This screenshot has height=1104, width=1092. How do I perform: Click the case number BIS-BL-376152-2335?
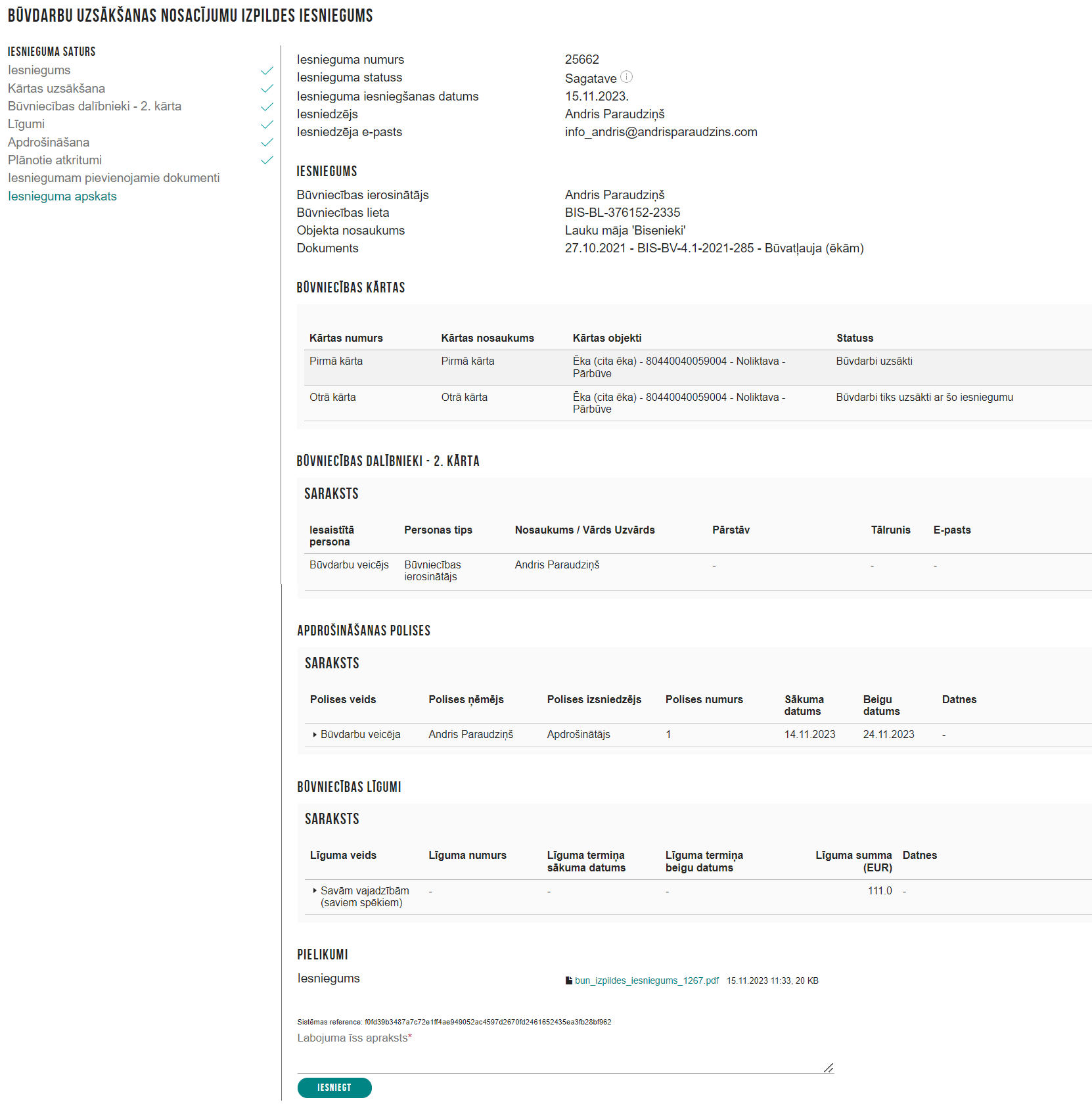(623, 213)
